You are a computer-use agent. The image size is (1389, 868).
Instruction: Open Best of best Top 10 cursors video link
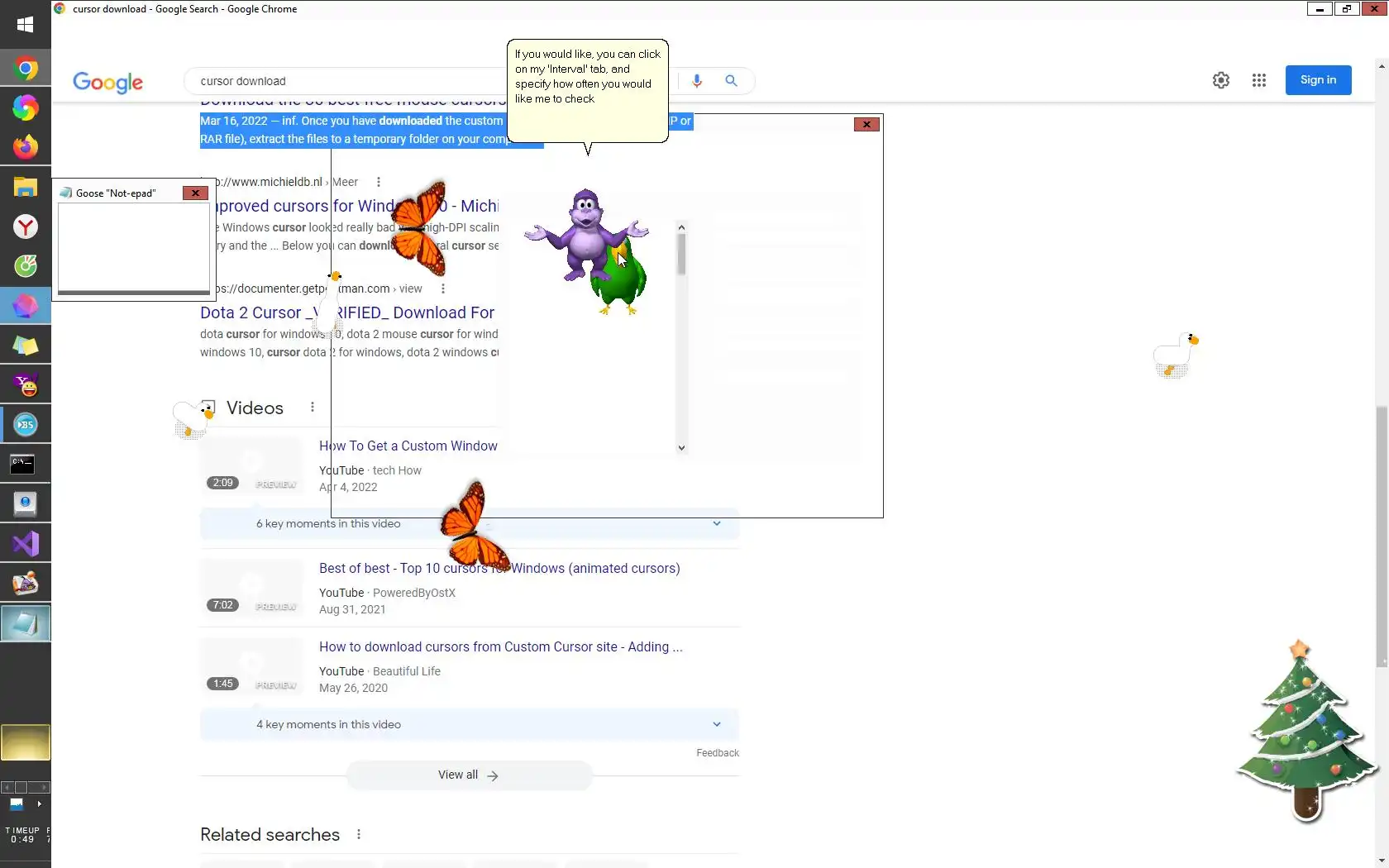(x=499, y=569)
